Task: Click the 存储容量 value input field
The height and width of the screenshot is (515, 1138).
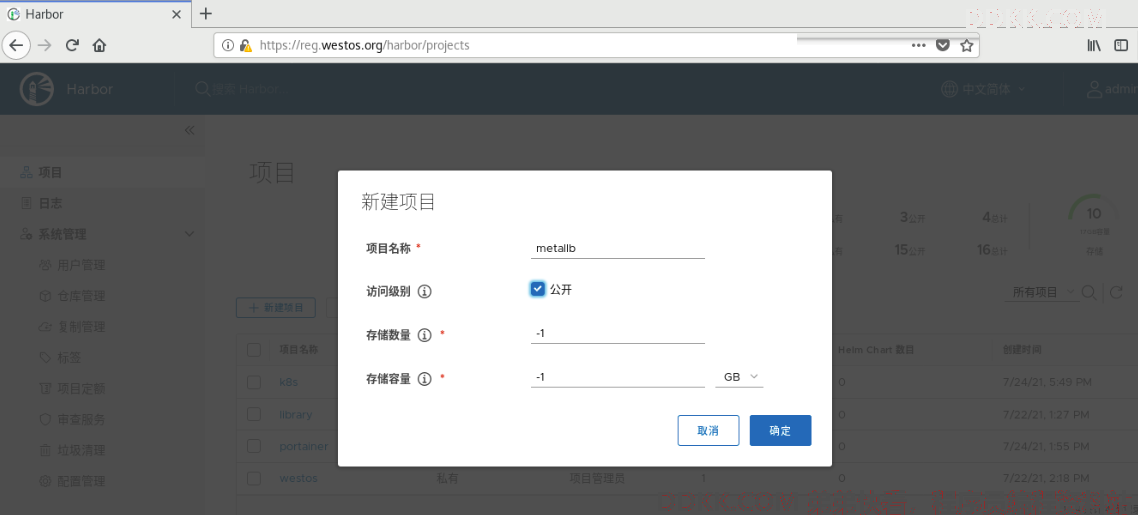Action: (x=618, y=377)
